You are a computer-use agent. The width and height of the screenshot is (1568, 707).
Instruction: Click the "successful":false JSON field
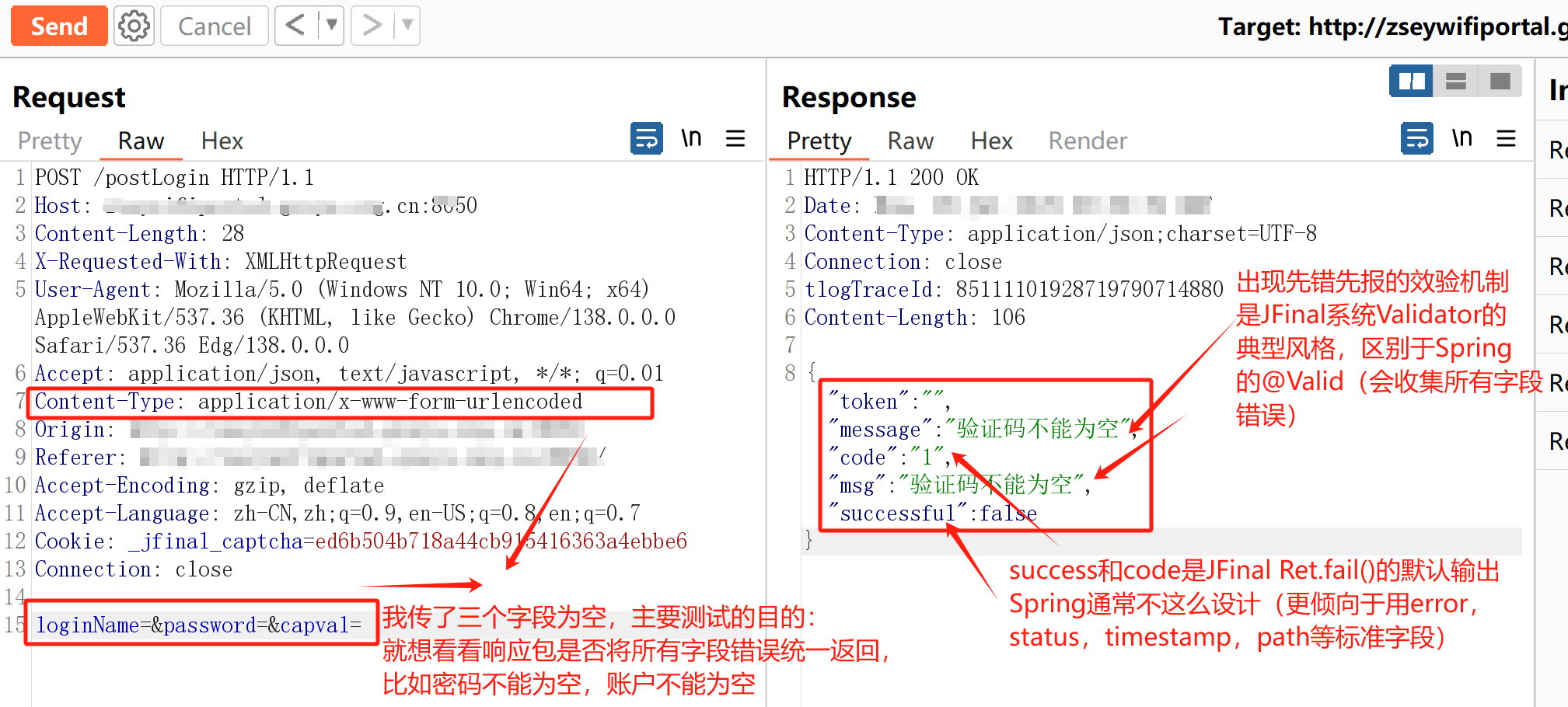[x=932, y=514]
